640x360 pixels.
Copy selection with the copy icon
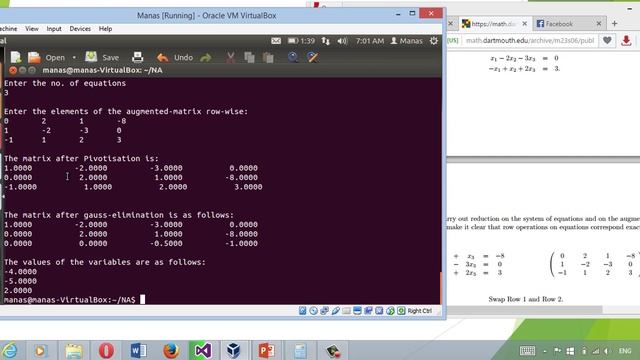[x=249, y=58]
